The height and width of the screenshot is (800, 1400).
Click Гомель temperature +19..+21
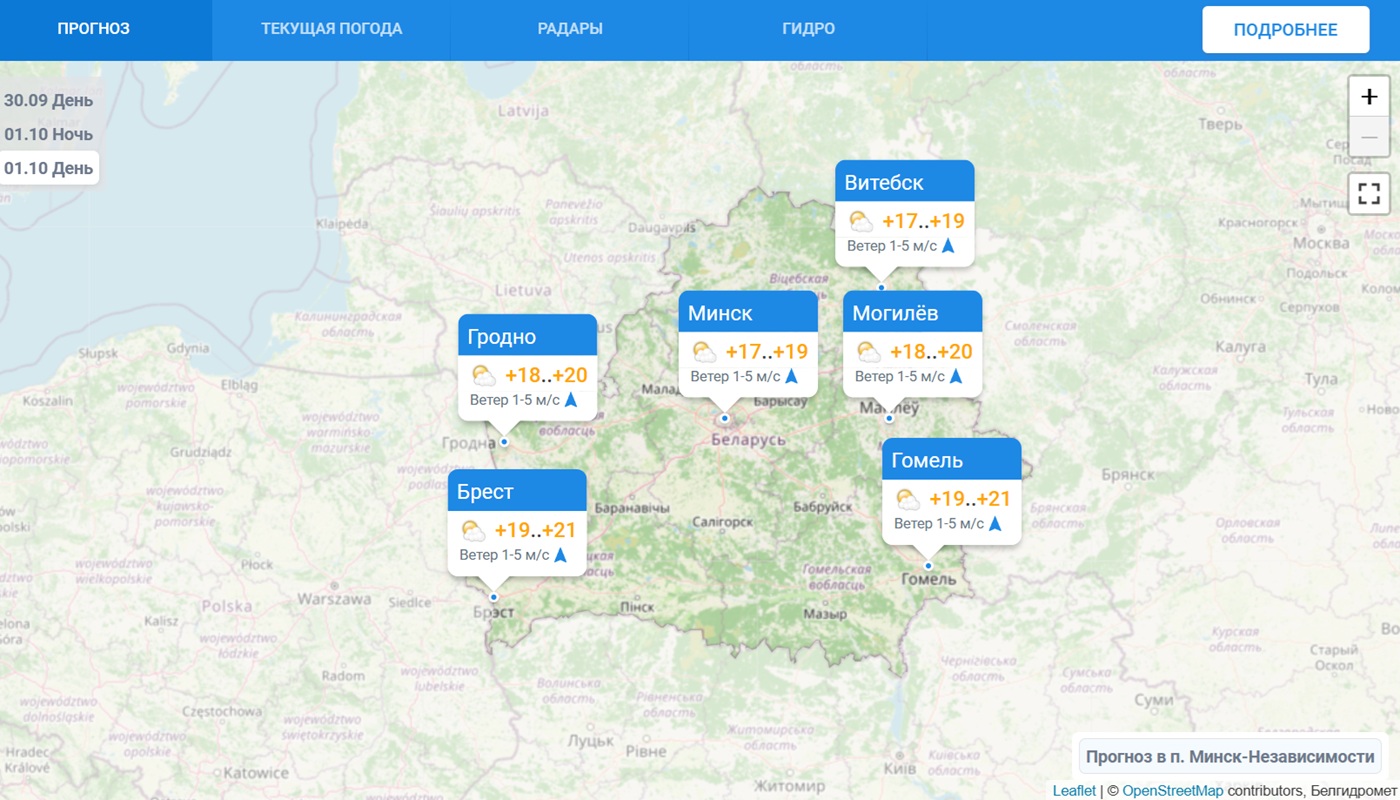[x=970, y=499]
